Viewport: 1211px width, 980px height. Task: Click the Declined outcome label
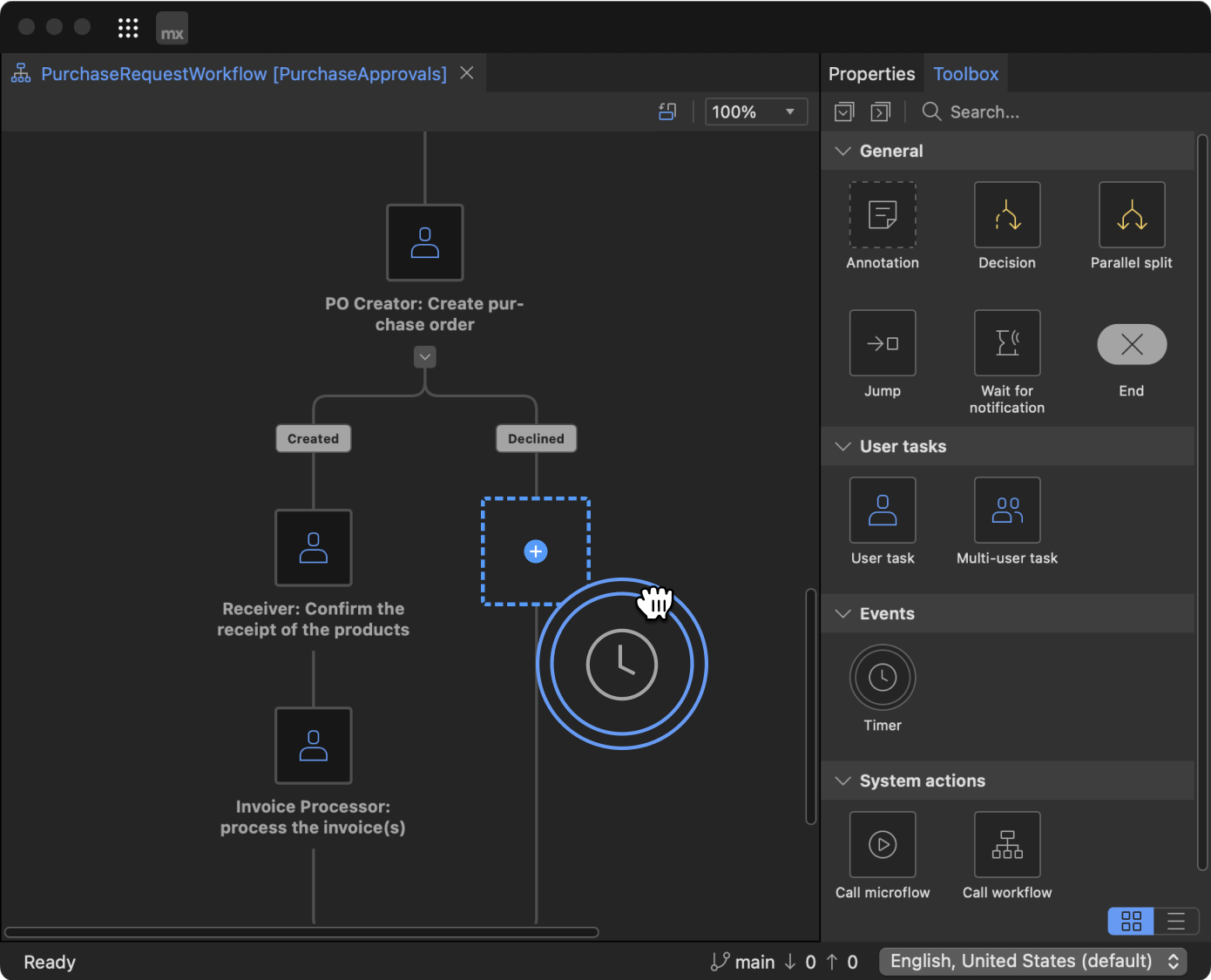tap(536, 439)
